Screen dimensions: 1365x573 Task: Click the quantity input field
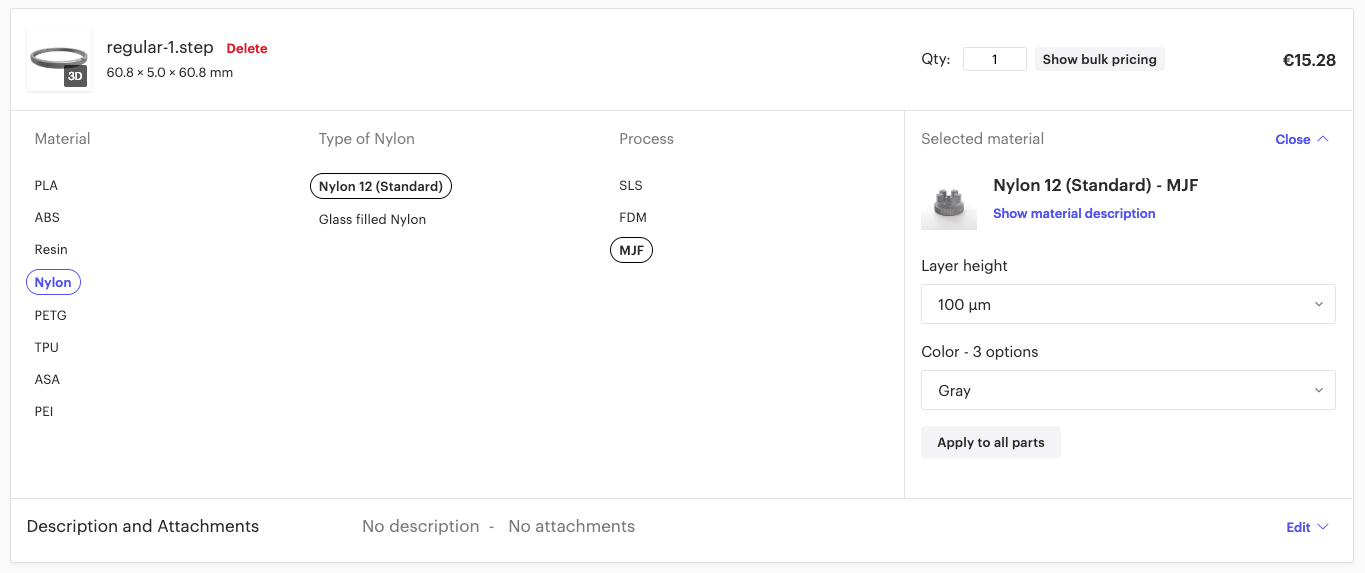(x=994, y=60)
